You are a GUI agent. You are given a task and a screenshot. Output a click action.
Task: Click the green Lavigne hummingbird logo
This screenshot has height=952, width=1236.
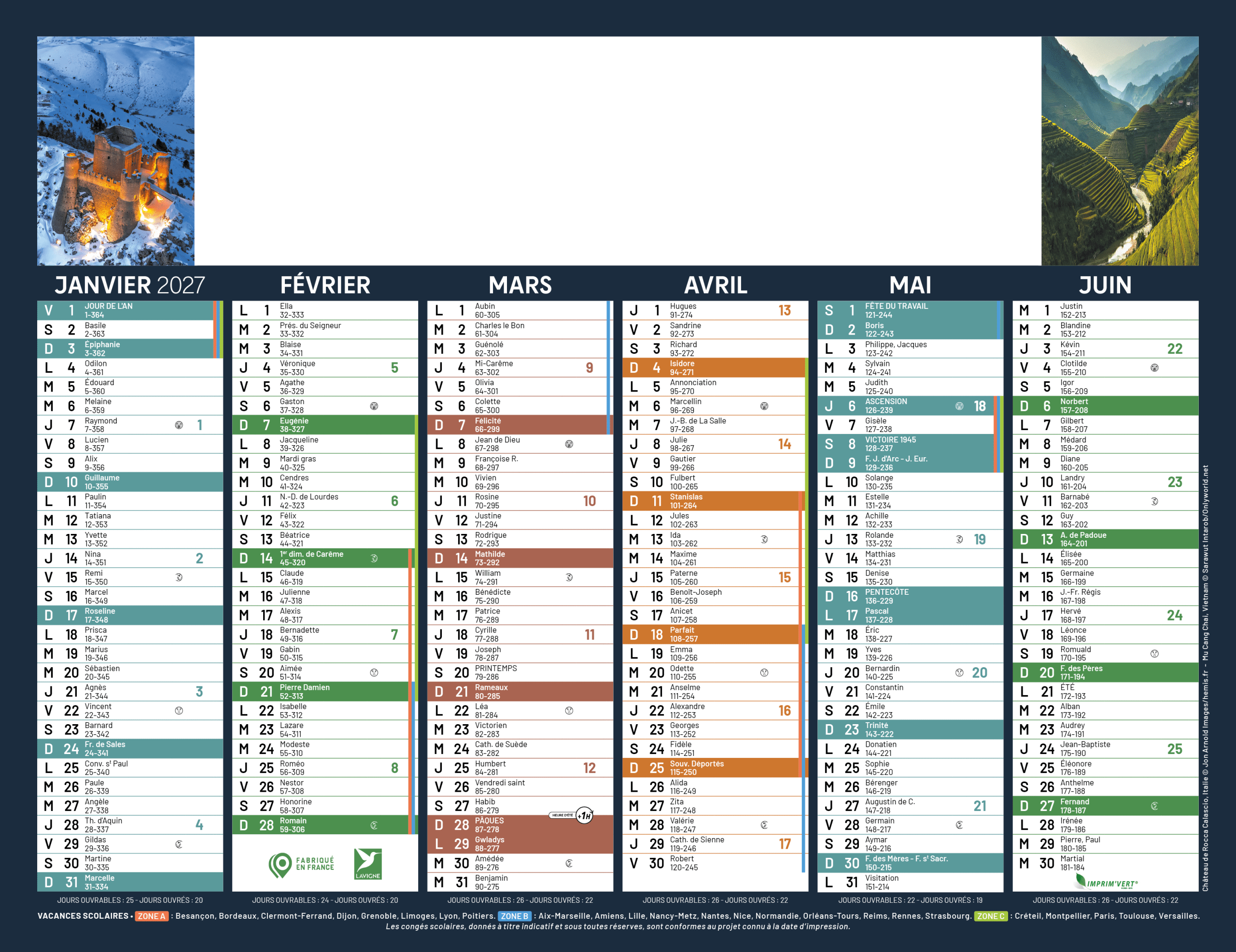tap(367, 864)
